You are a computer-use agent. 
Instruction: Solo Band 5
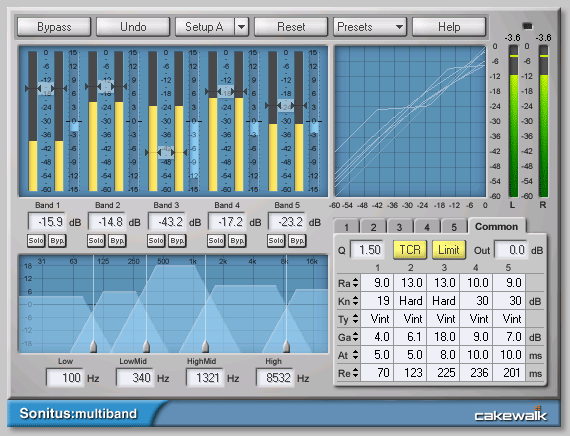tap(276, 240)
